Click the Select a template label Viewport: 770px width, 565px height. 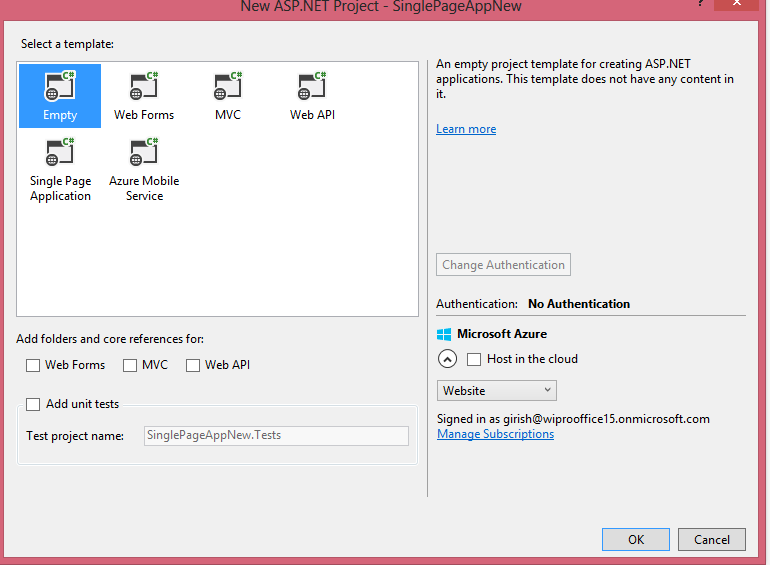pyautogui.click(x=67, y=44)
